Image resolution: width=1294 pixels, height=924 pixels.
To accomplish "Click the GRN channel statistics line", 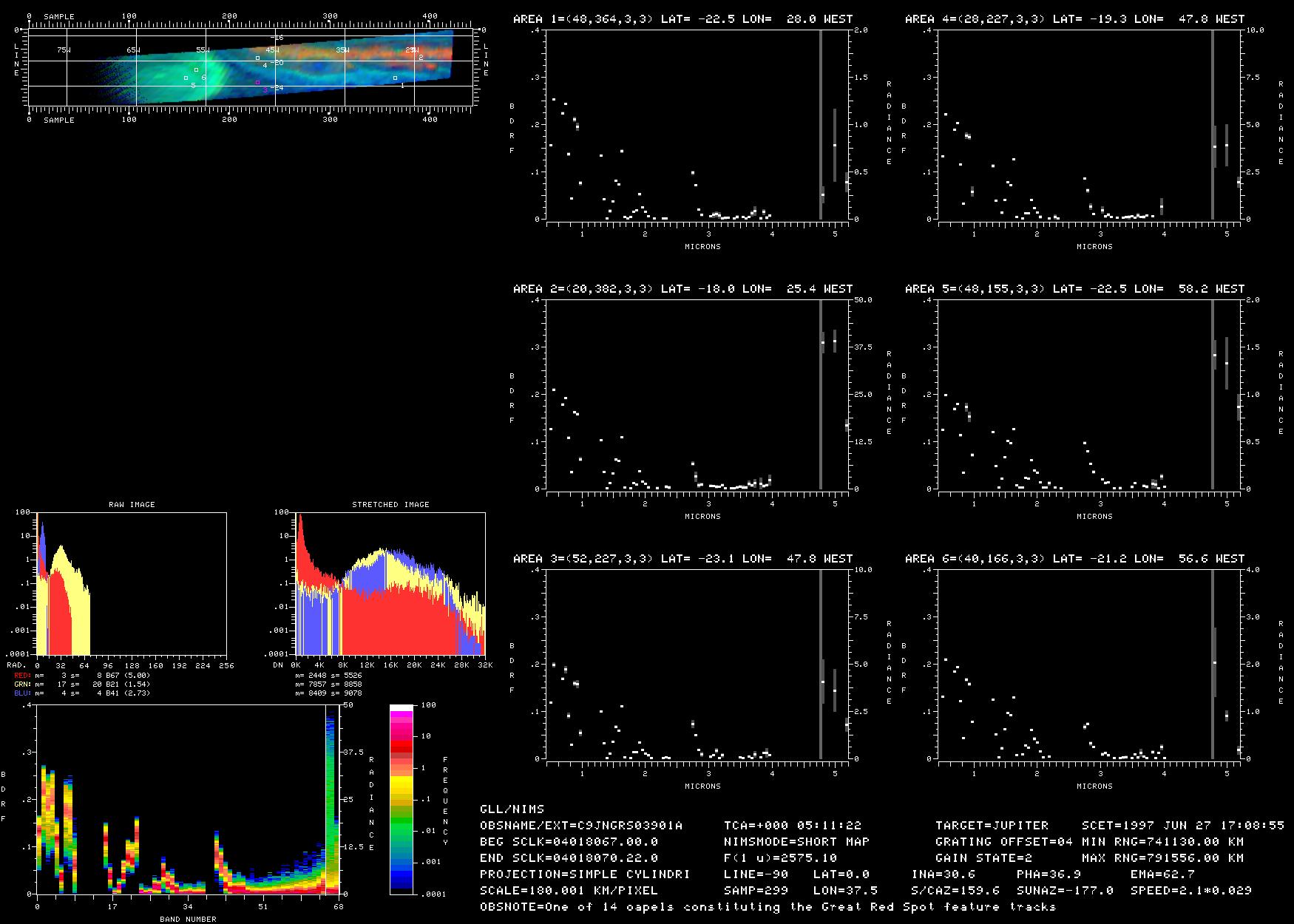I will tap(82, 684).
